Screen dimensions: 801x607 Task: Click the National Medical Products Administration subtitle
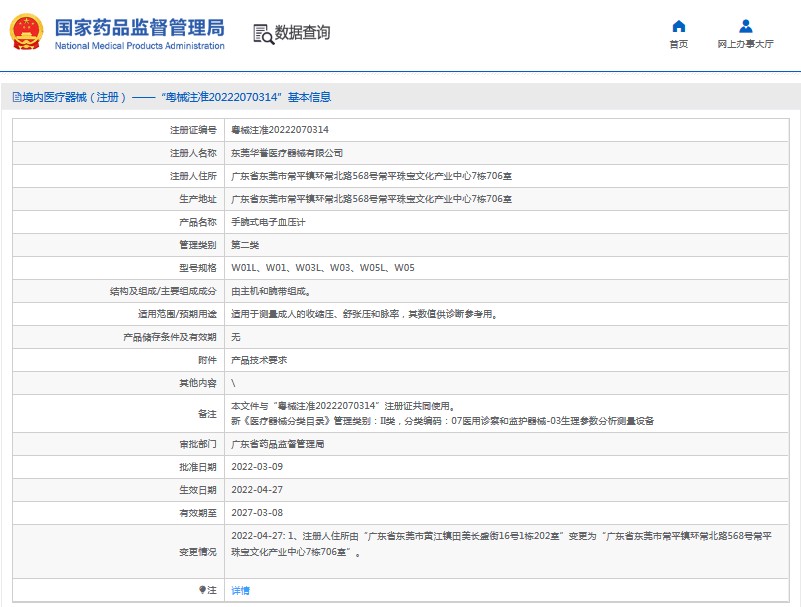139,46
